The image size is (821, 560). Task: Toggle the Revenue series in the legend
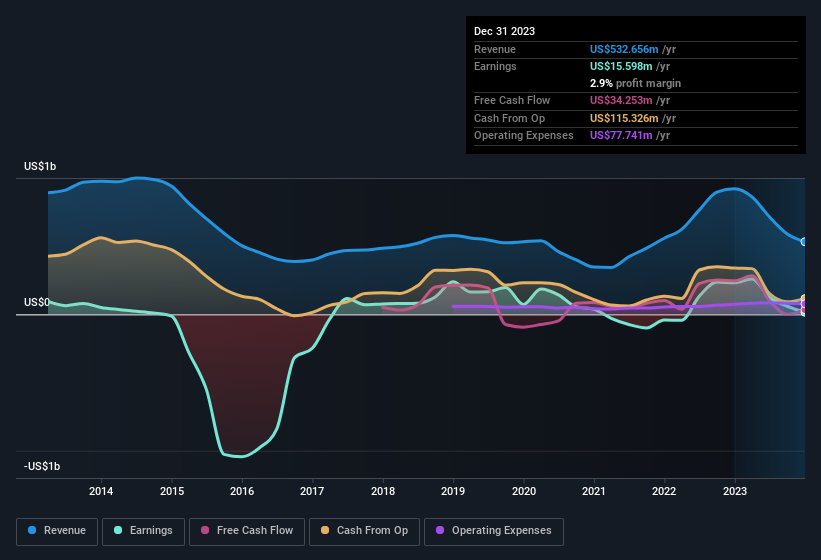coord(57,531)
